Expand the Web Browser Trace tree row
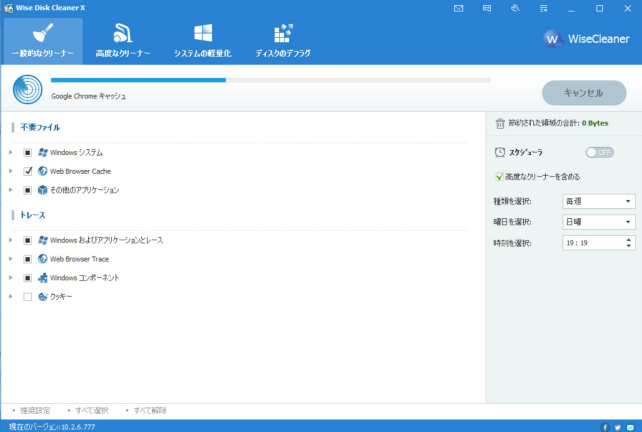This screenshot has width=642, height=432. coord(11,259)
